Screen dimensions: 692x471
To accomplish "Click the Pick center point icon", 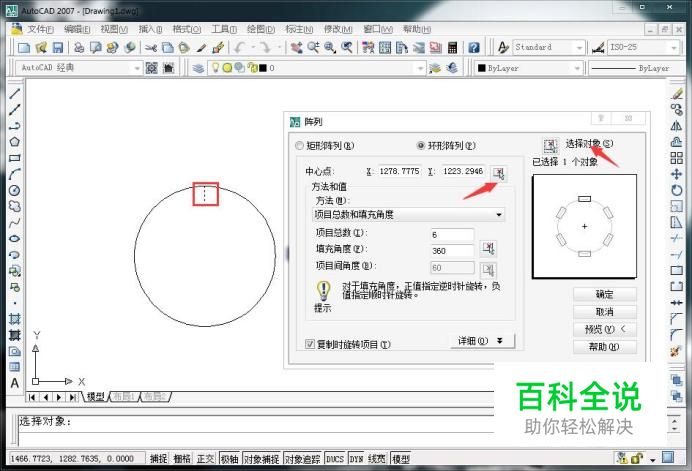I will (499, 173).
